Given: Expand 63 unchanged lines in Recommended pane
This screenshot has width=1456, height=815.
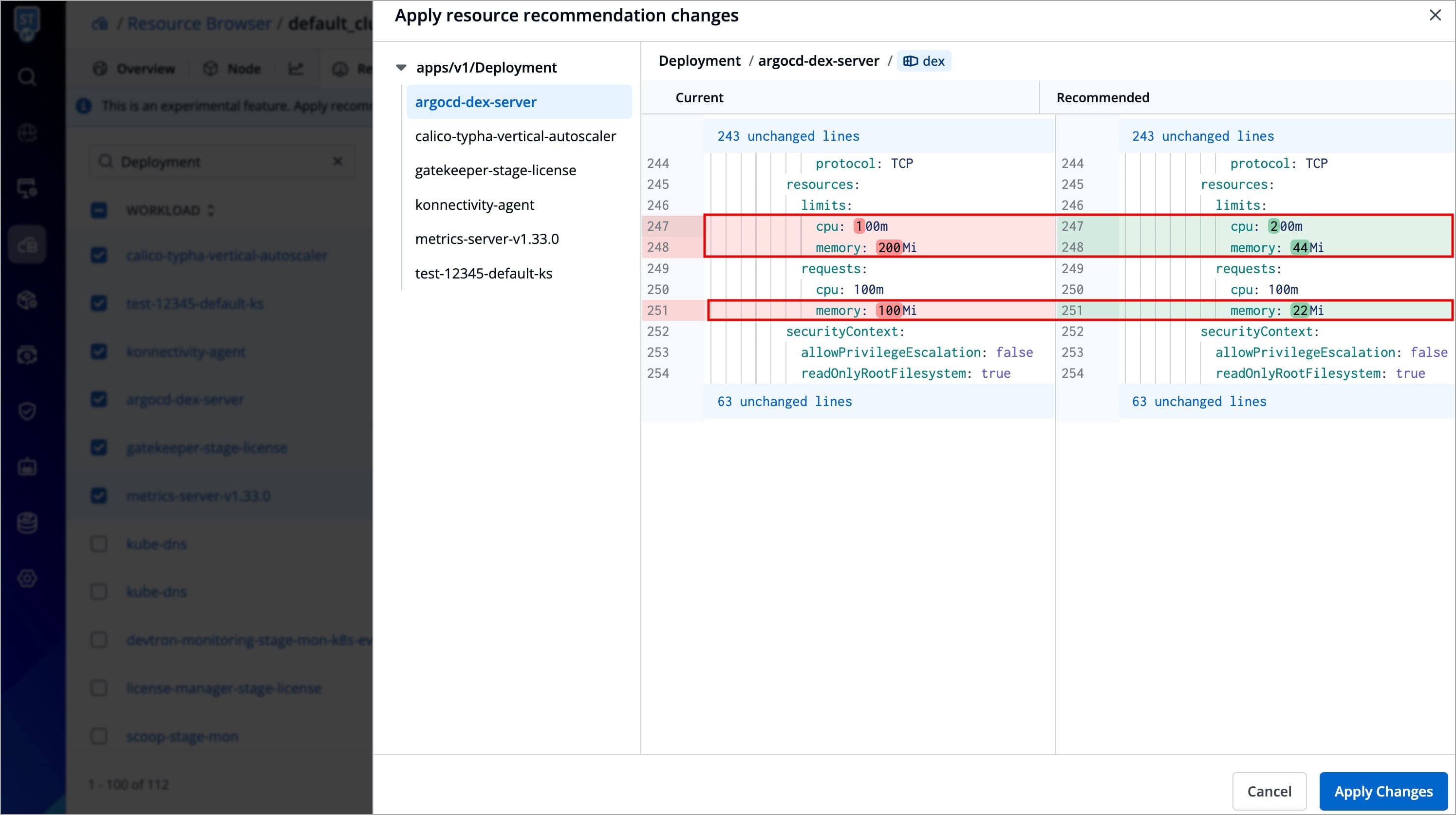Looking at the screenshot, I should pyautogui.click(x=1198, y=401).
